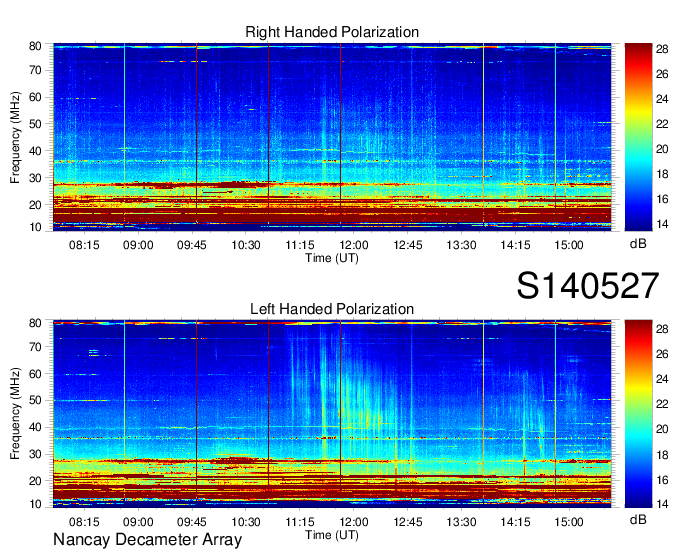This screenshot has width=680, height=552.
Task: Click the 12:45 time tick of Right Handed plot
Action: click(408, 245)
